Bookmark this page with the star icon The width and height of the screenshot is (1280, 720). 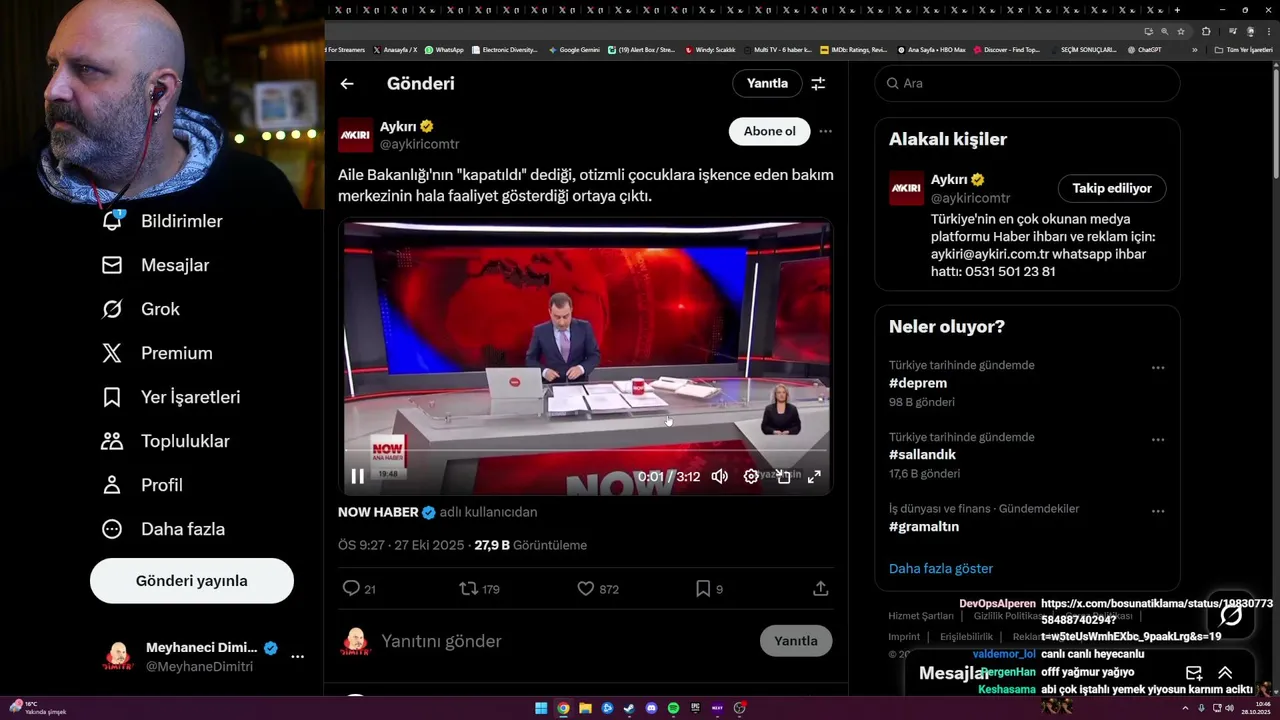[1181, 31]
